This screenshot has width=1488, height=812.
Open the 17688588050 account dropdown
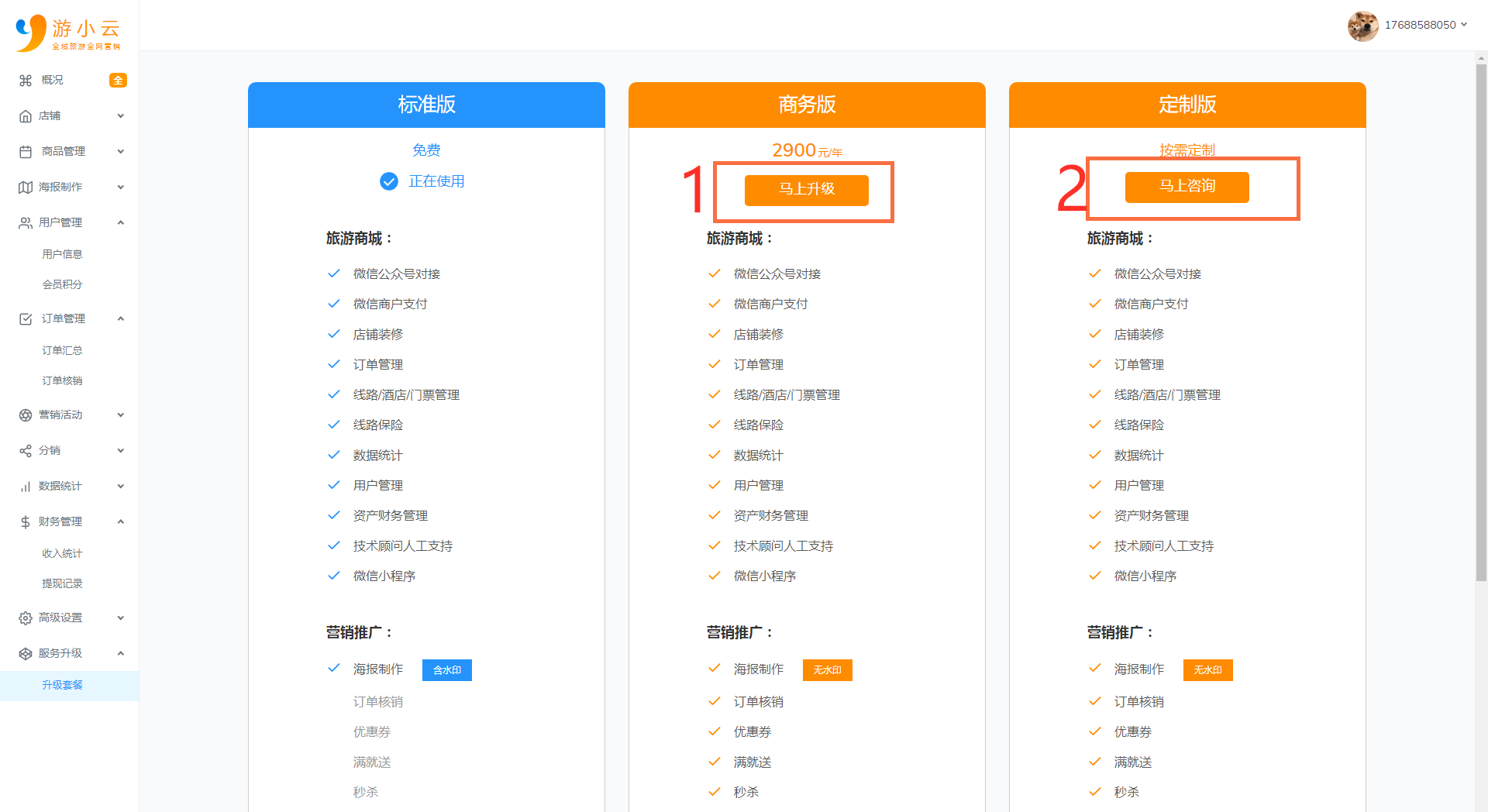tap(1426, 25)
